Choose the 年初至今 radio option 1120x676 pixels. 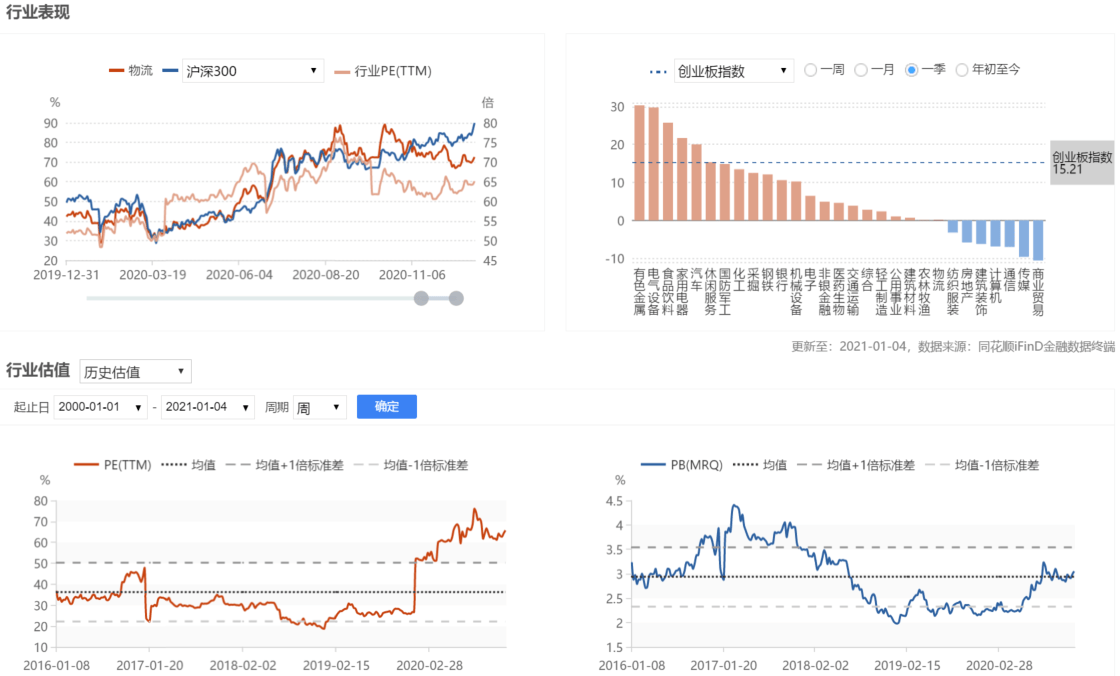(x=962, y=70)
